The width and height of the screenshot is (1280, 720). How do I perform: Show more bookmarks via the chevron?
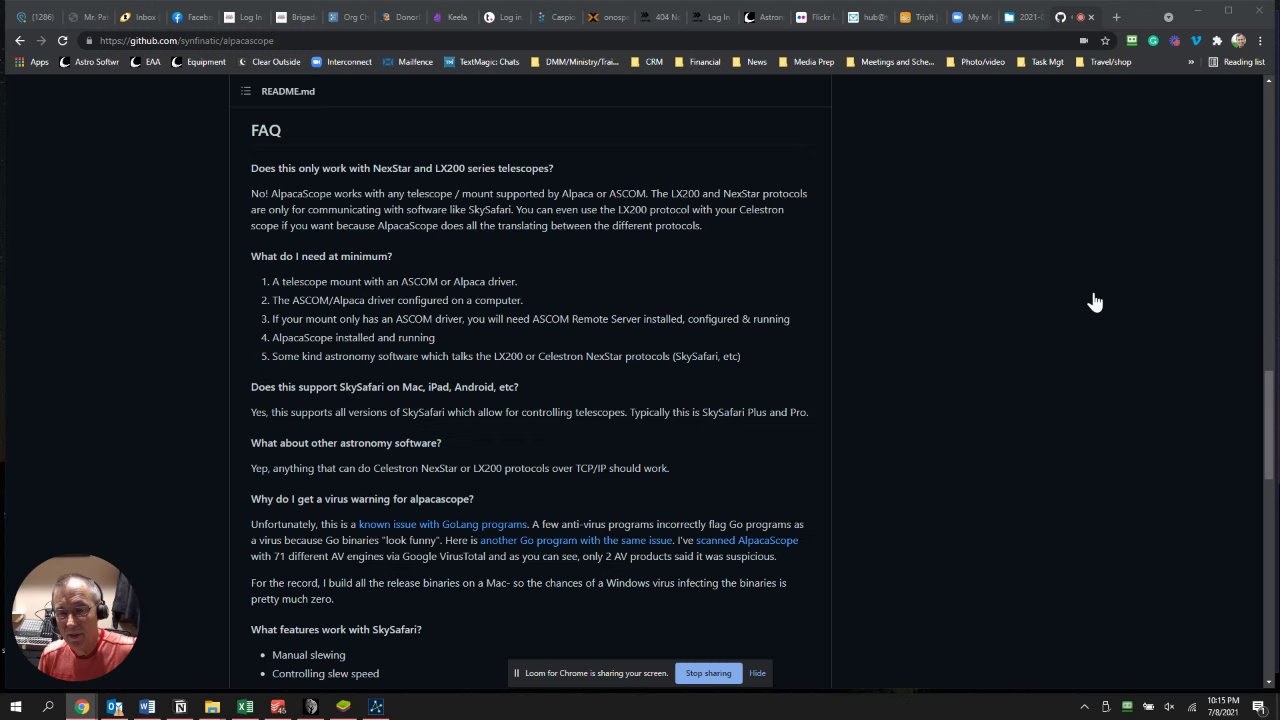tap(1191, 62)
